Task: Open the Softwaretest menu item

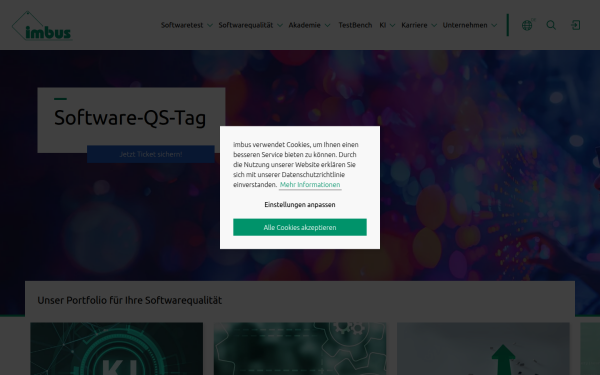Action: 182,25
